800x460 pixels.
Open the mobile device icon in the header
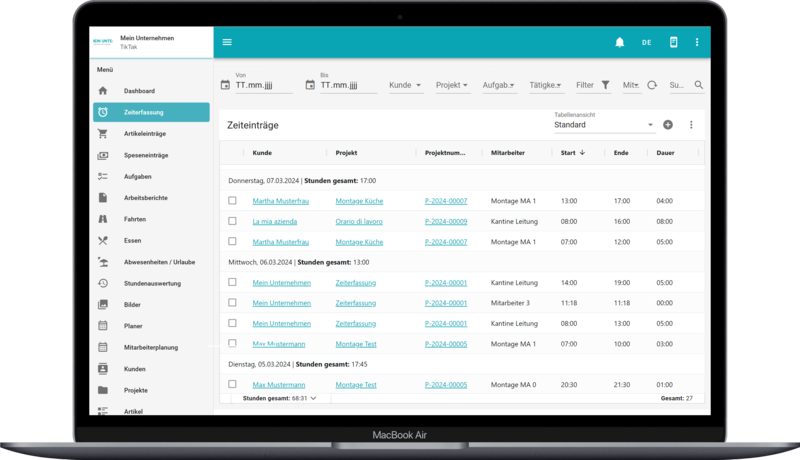[x=673, y=42]
